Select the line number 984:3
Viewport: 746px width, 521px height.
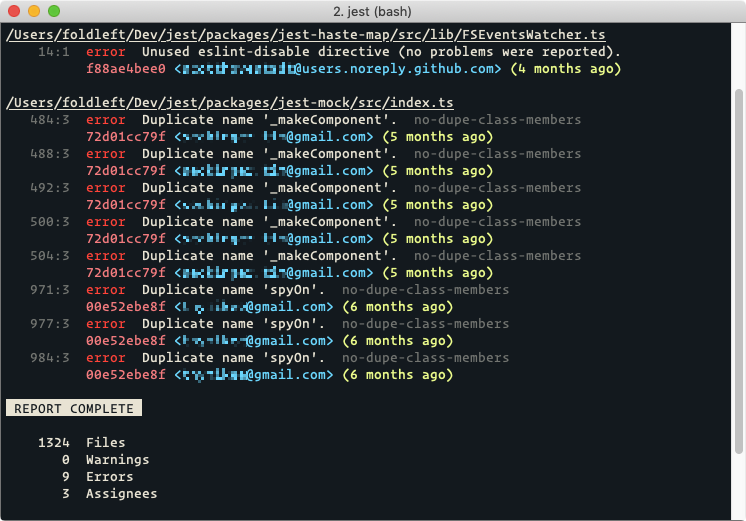(x=50, y=358)
